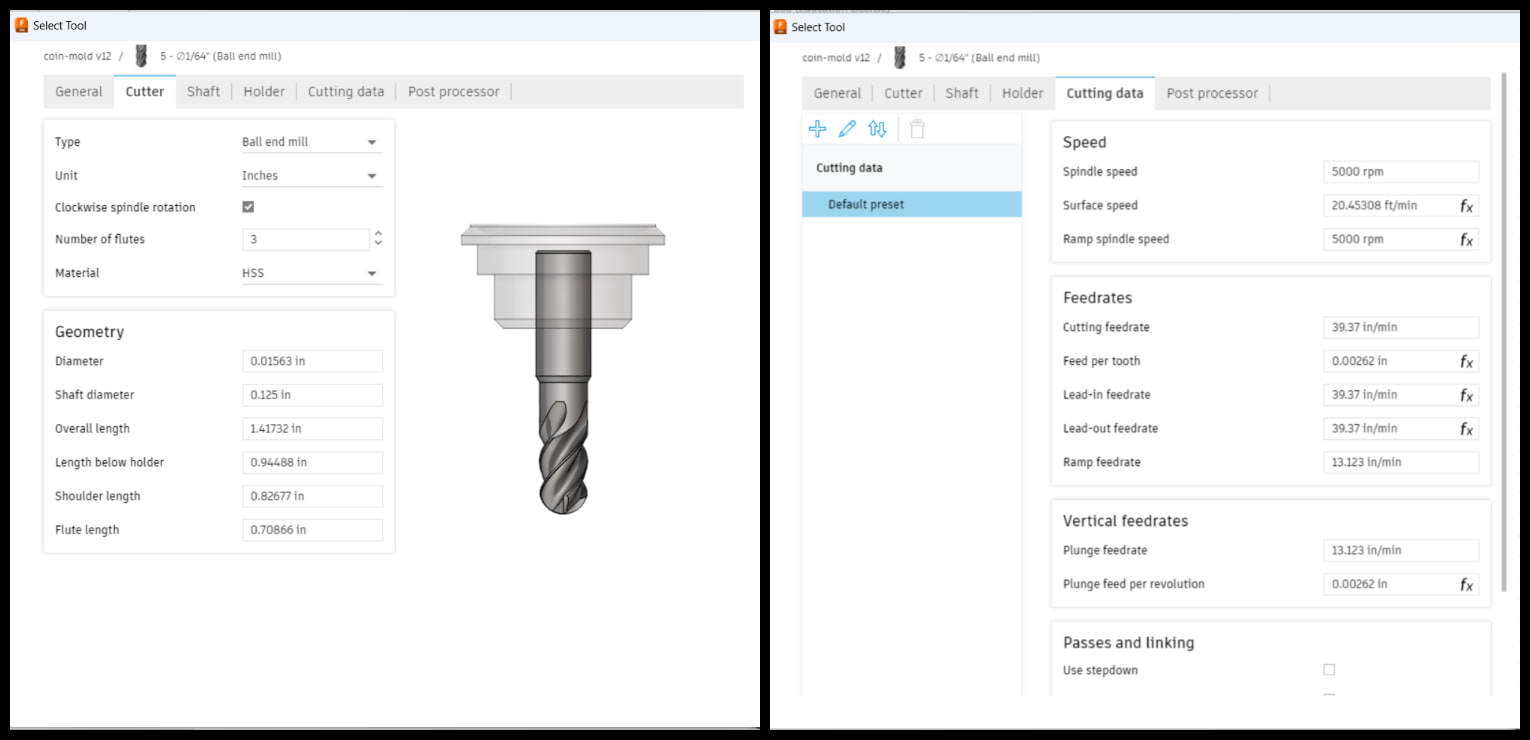Click the Vertical feedrates section heading
The height and width of the screenshot is (740, 1530).
click(x=1125, y=521)
